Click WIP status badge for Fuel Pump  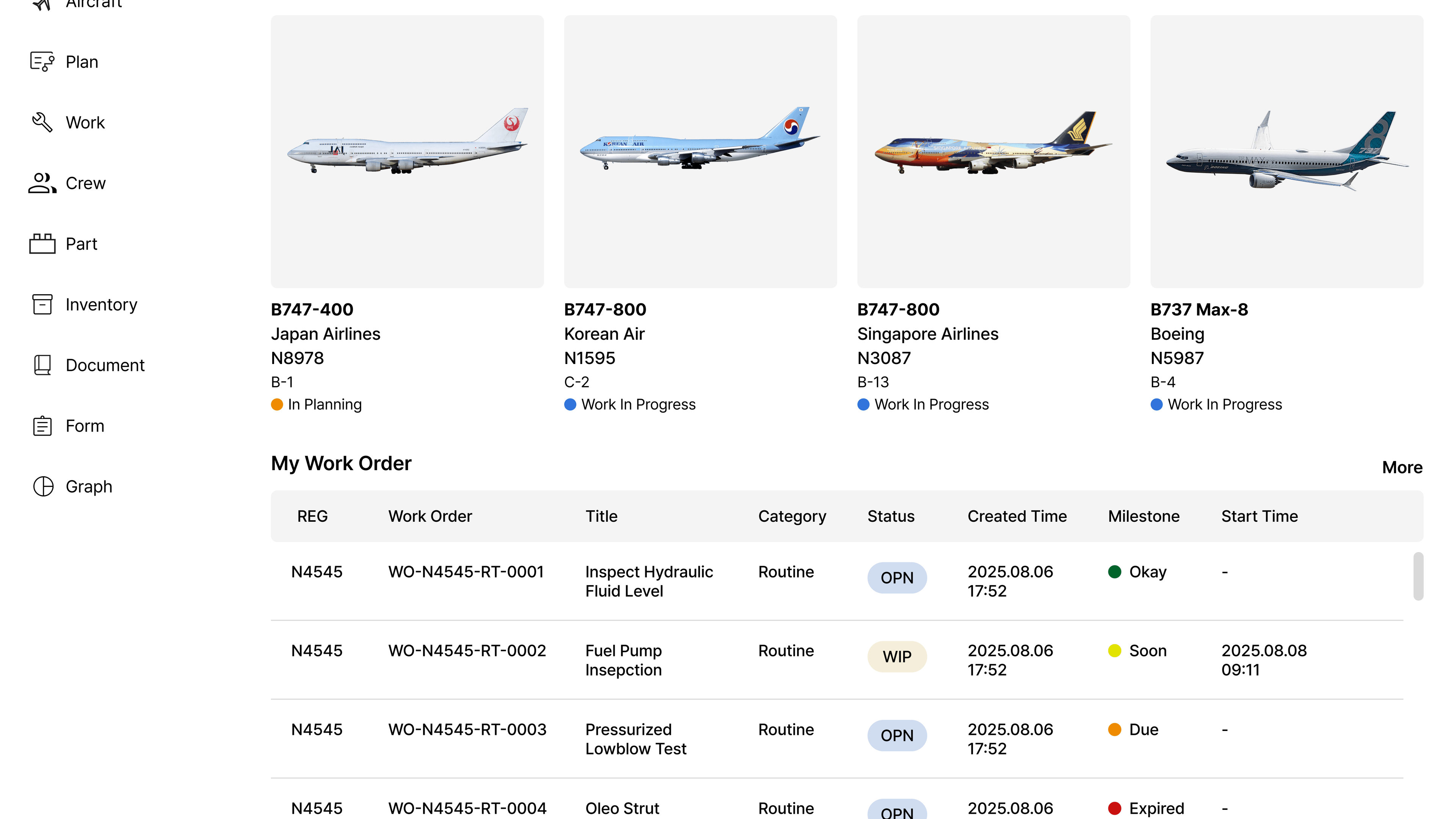[897, 656]
